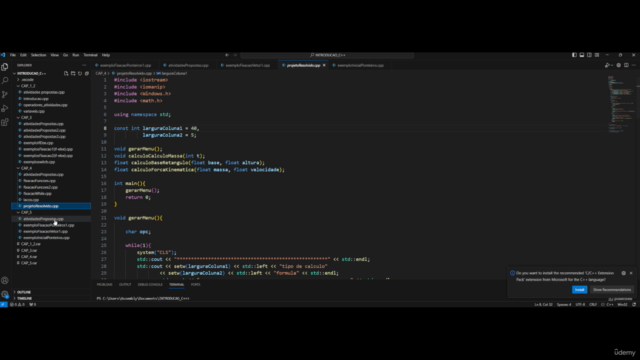This screenshot has width=640, height=360.
Task: Collapse the CAP_3 folder
Action: 25,118
